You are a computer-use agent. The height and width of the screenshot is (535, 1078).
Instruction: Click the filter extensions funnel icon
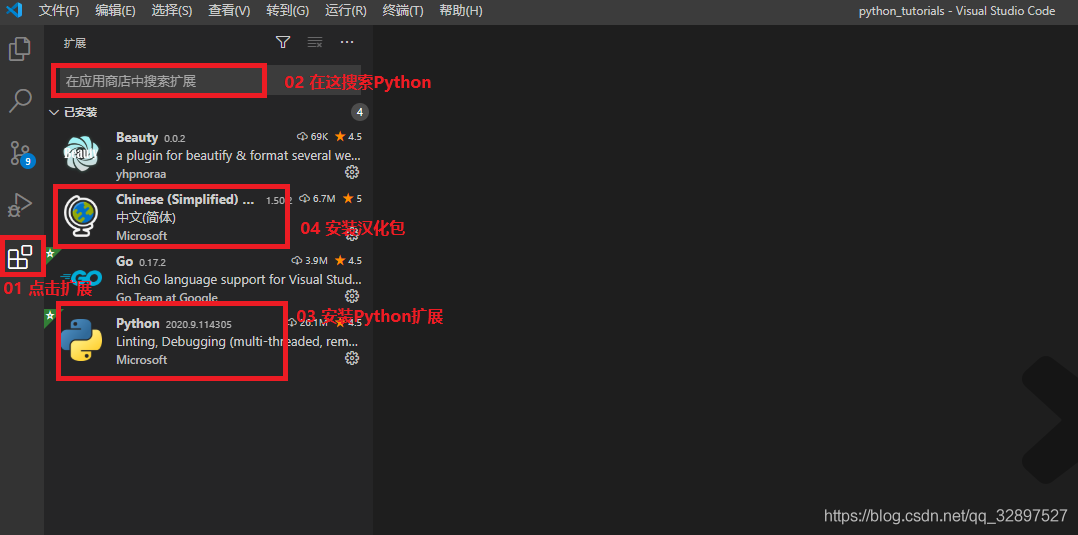coord(283,43)
